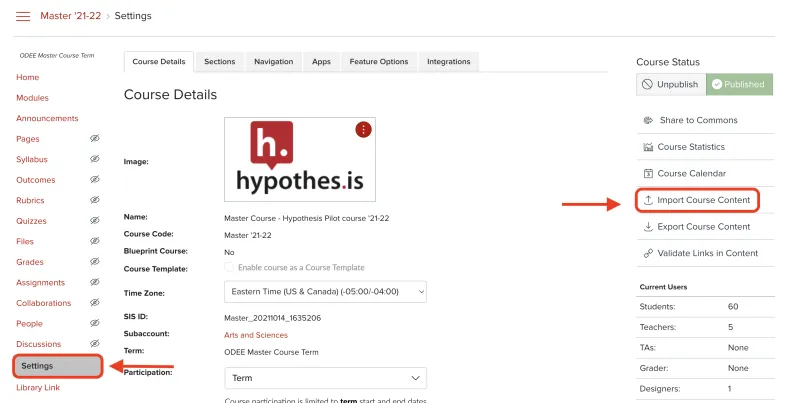Screen dimensions: 800x403
Task: Switch to the Sections tab
Action: click(x=219, y=62)
